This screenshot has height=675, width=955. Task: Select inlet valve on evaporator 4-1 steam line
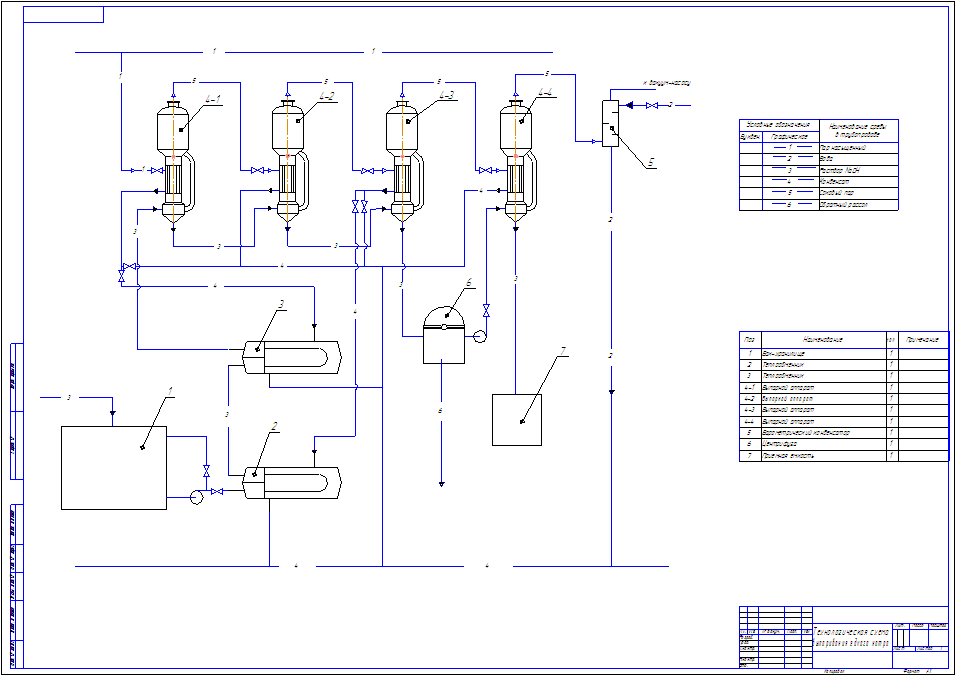(x=157, y=171)
